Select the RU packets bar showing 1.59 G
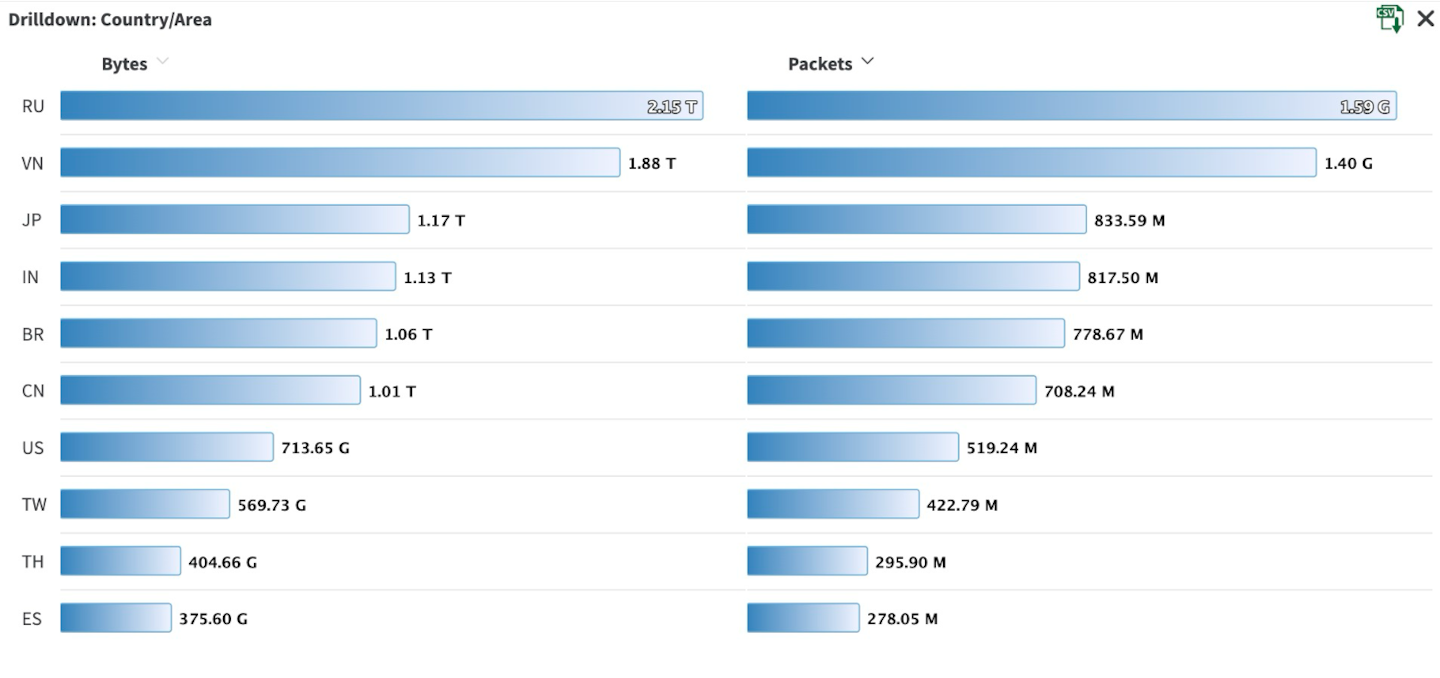Screen dimensions: 1440x678 point(1071,106)
